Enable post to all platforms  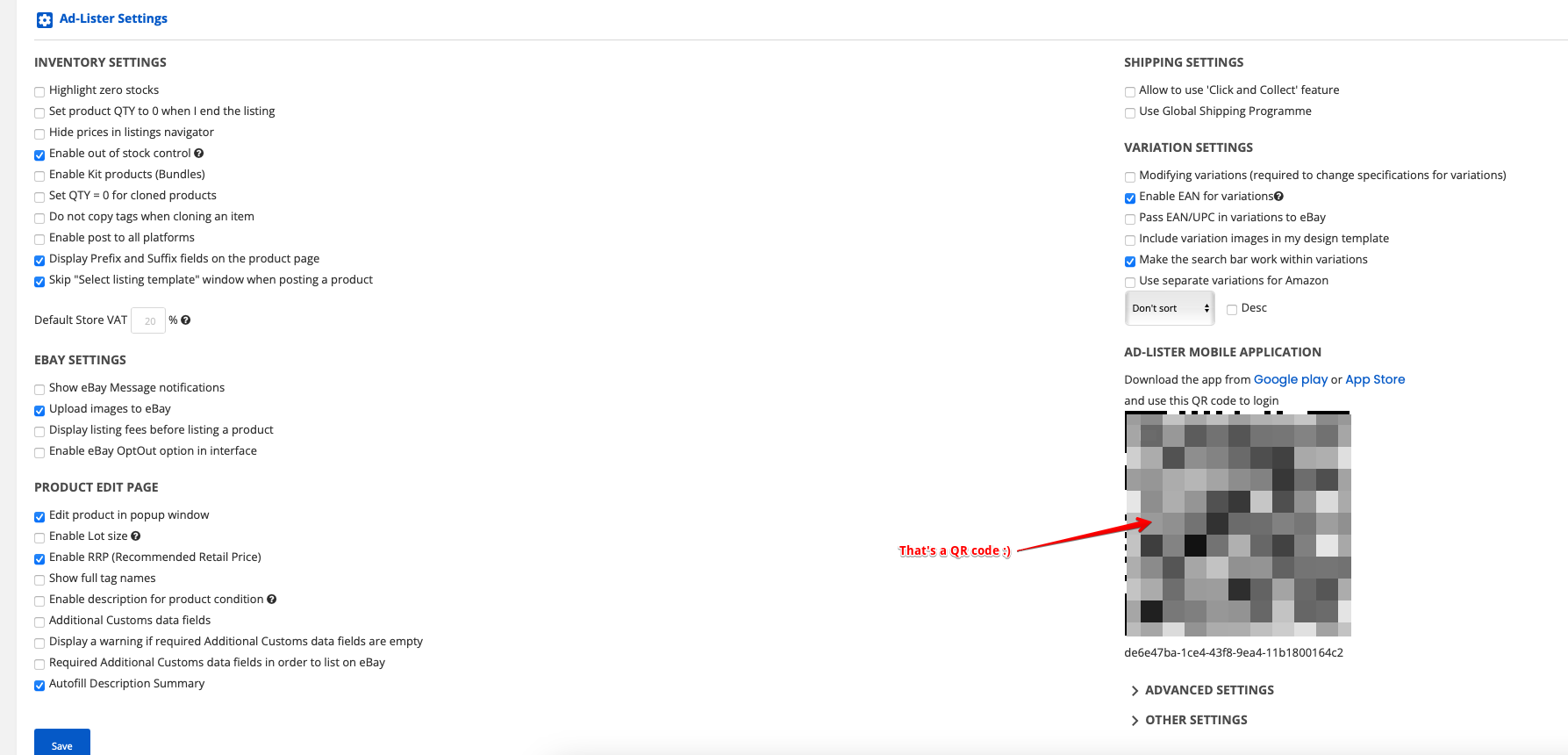pyautogui.click(x=39, y=239)
